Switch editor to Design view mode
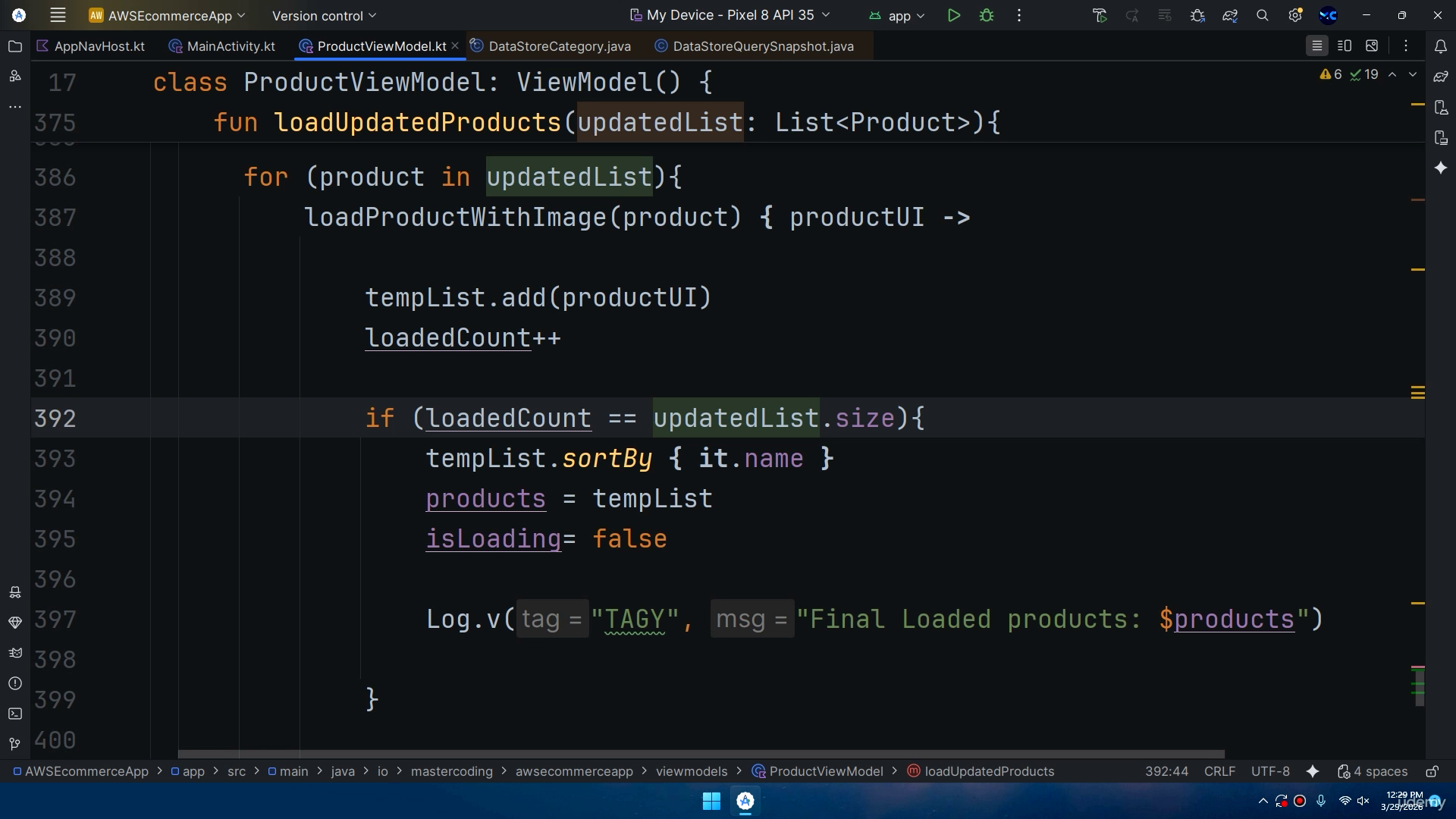The height and width of the screenshot is (819, 1456). coord(1372,46)
